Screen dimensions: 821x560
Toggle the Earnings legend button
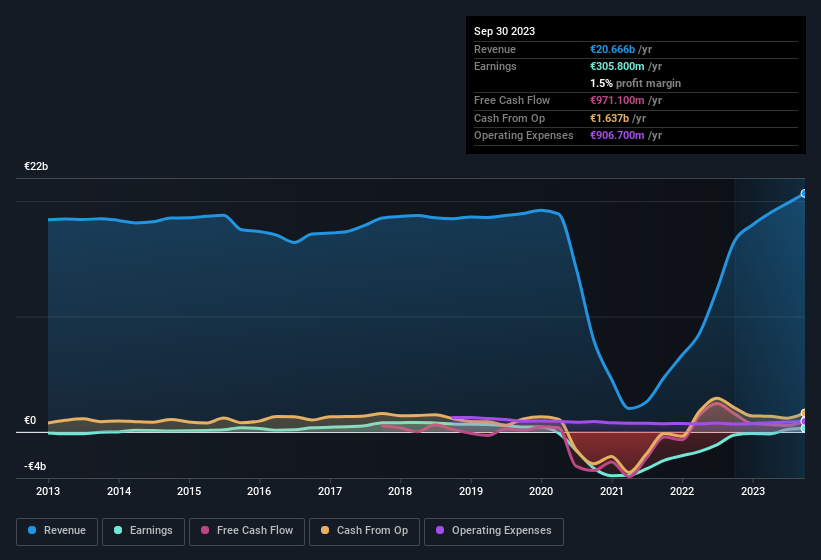point(143,531)
